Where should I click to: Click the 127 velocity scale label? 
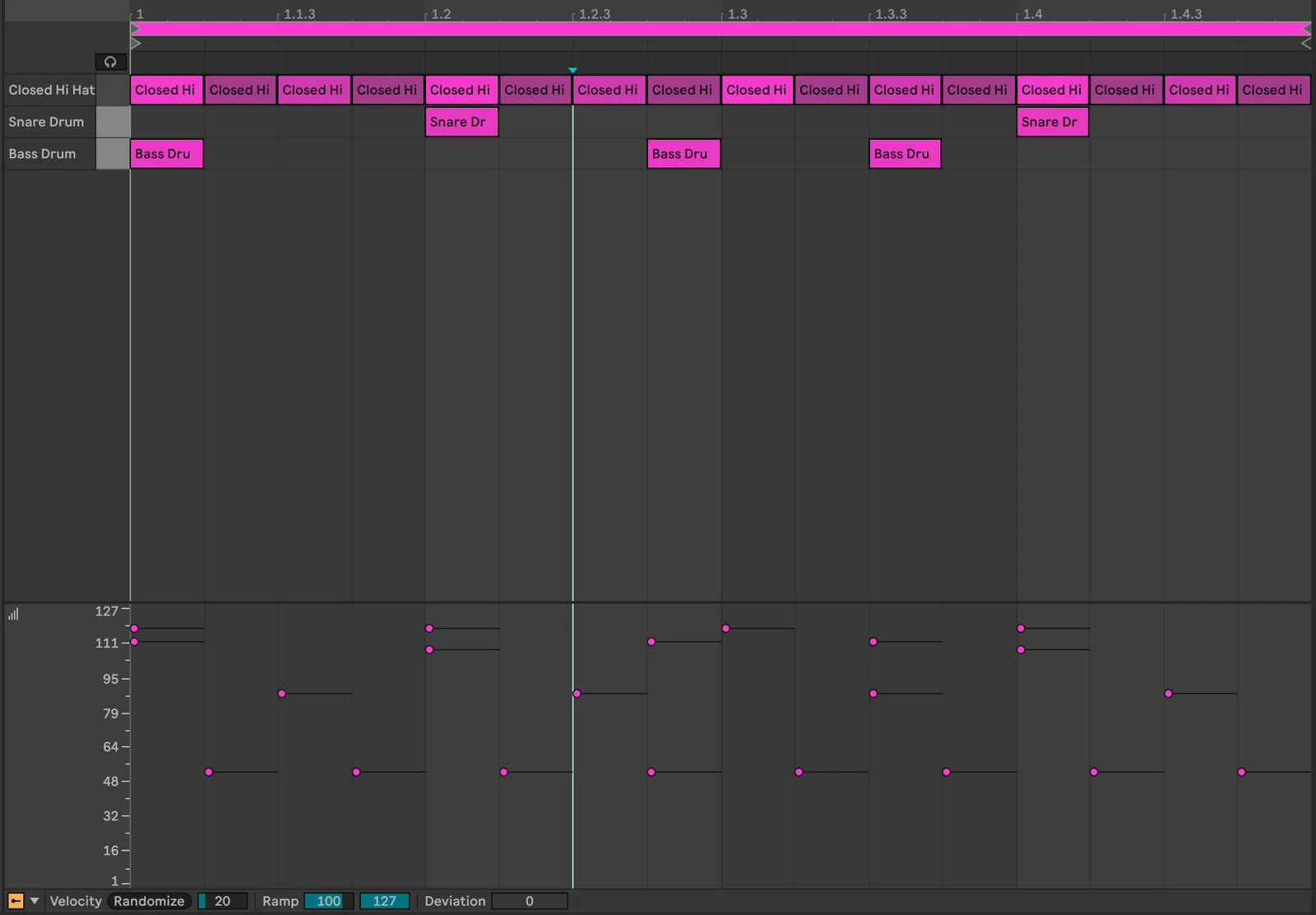pyautogui.click(x=107, y=611)
